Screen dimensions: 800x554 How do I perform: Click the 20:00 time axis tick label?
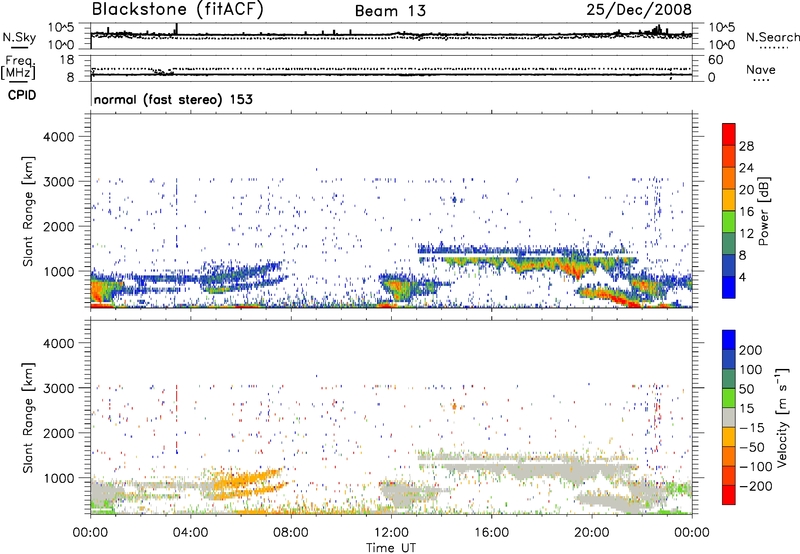coord(591,533)
